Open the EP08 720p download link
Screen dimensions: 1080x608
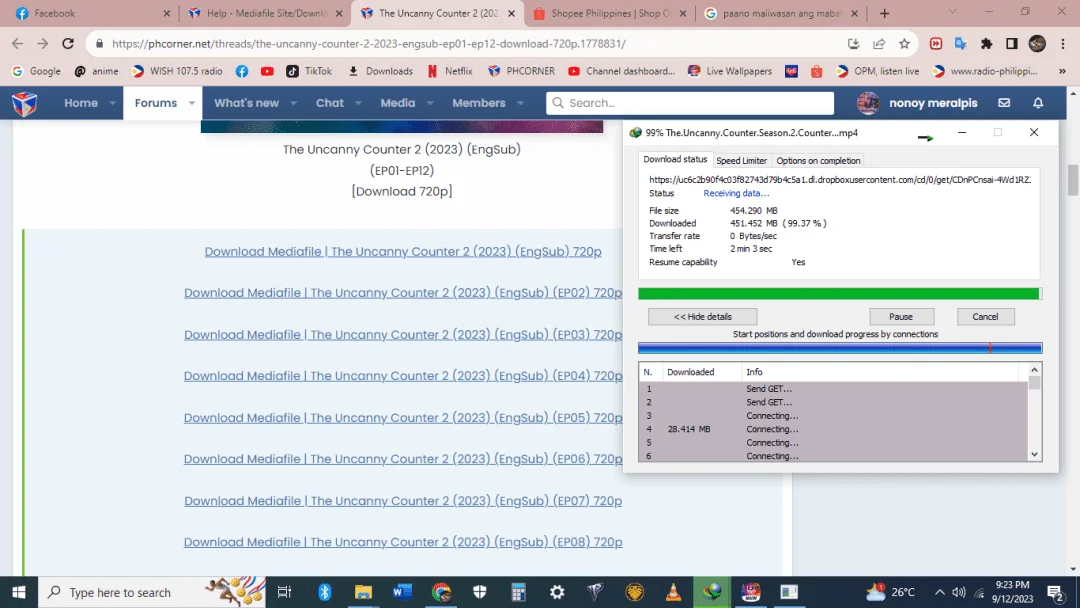click(x=403, y=542)
